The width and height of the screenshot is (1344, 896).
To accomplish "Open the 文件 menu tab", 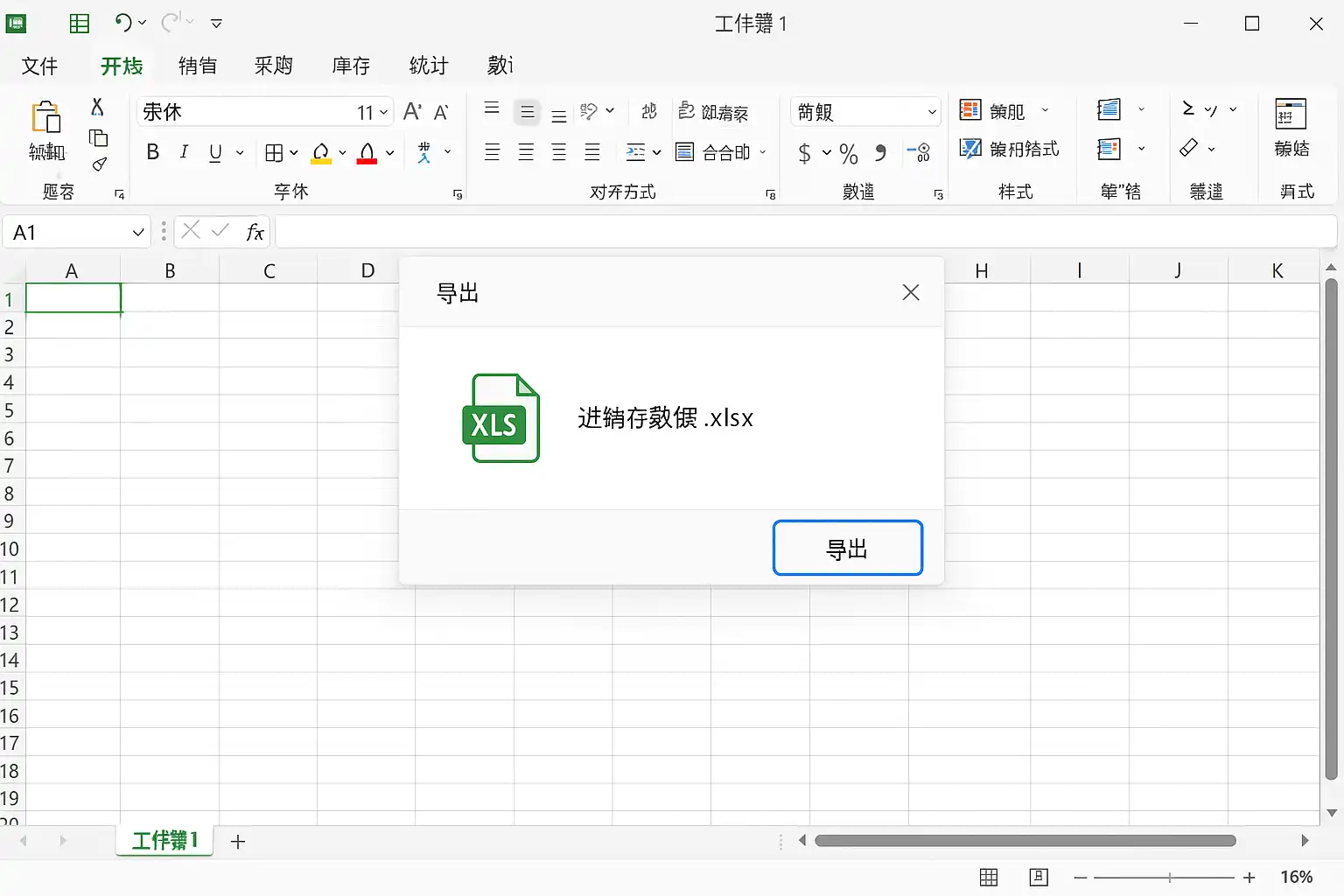I will tap(39, 66).
